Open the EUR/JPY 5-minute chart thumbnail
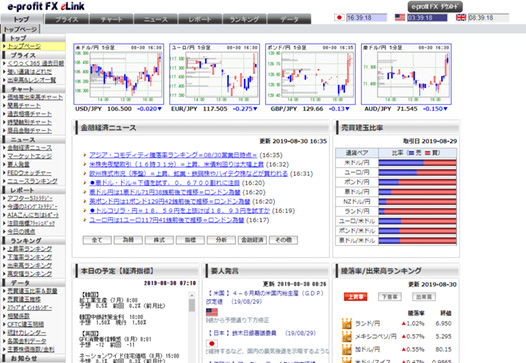526x363 pixels. click(x=214, y=74)
